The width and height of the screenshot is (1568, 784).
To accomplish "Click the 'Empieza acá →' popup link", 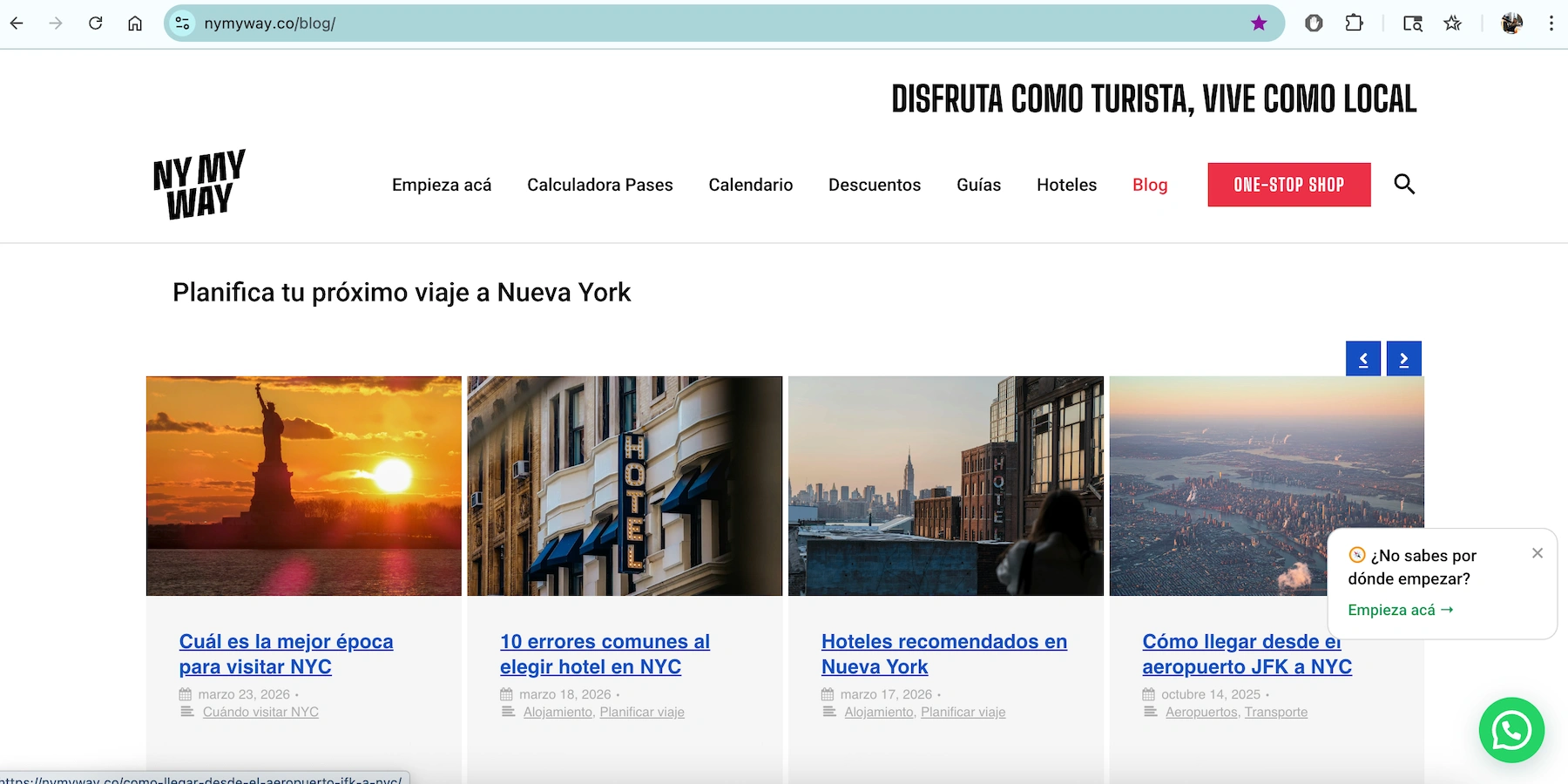I will click(x=1400, y=610).
